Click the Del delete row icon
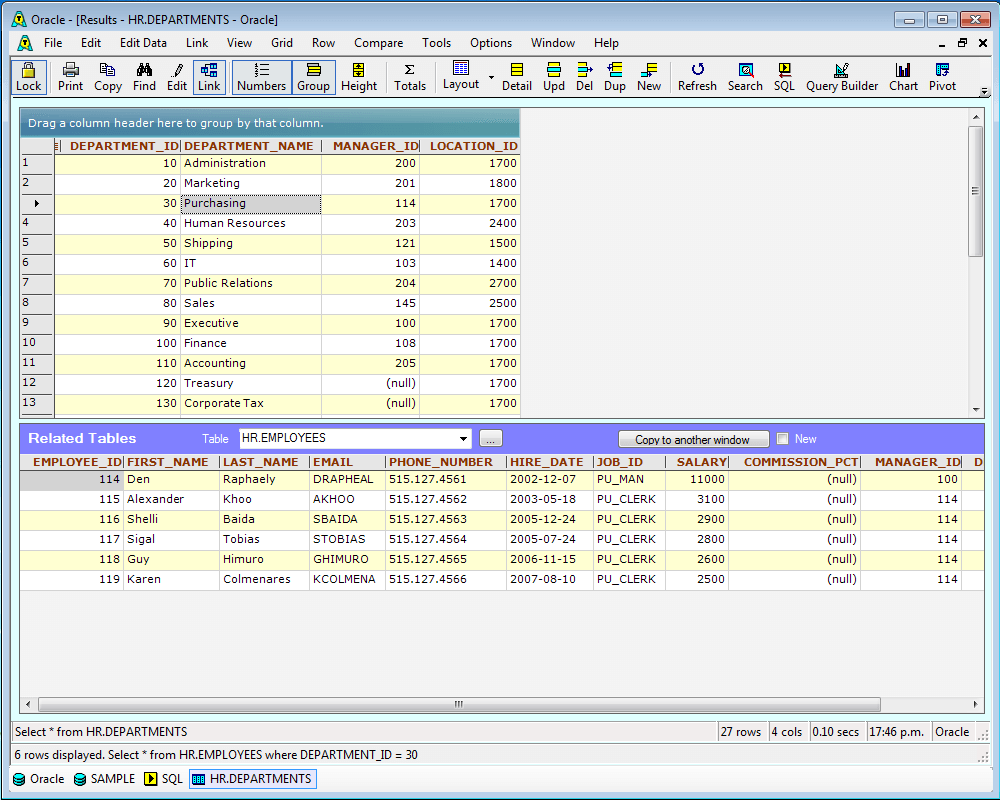Screen dimensions: 1000x800 [584, 77]
